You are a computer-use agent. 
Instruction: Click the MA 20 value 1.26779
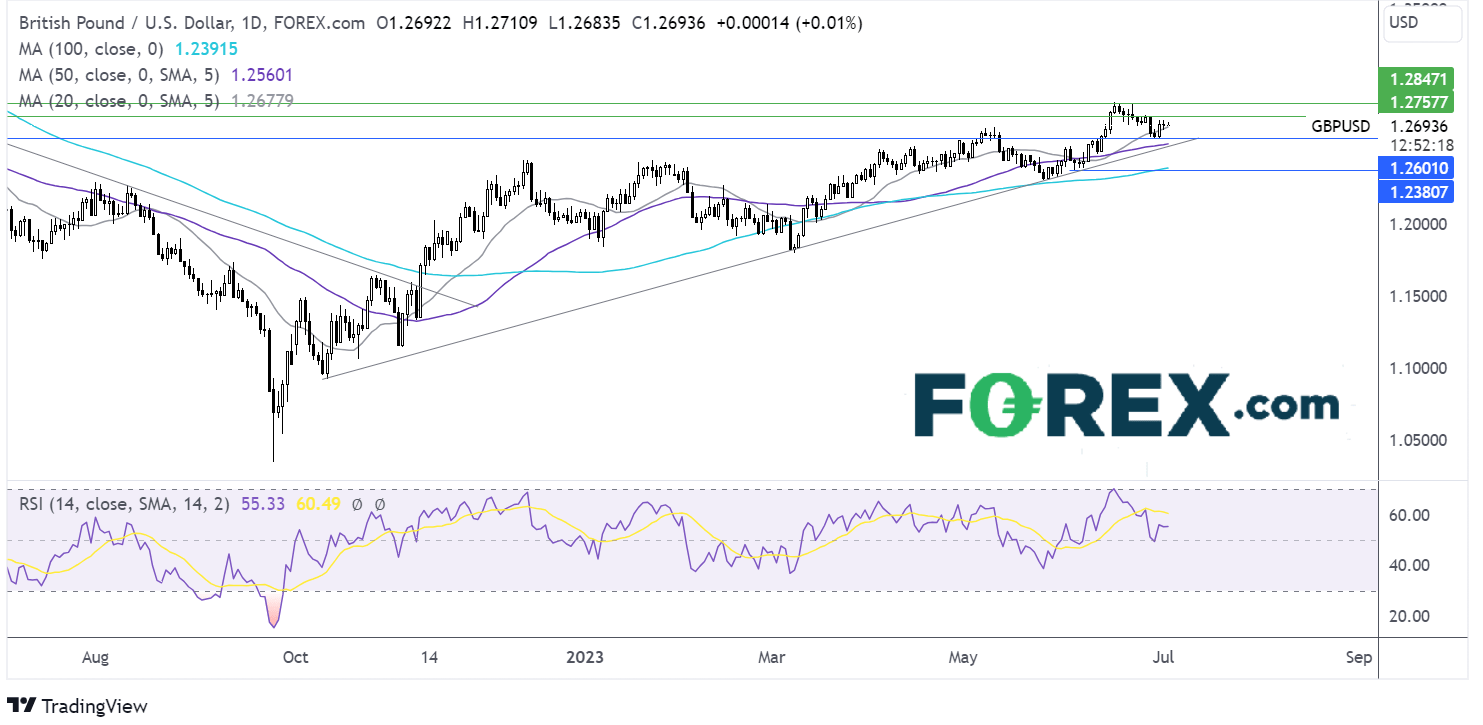[261, 101]
